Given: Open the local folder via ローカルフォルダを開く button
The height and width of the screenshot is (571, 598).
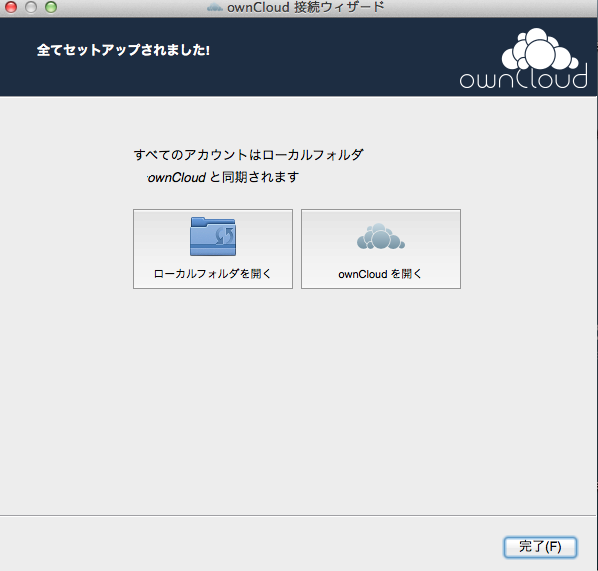Looking at the screenshot, I should (x=213, y=249).
